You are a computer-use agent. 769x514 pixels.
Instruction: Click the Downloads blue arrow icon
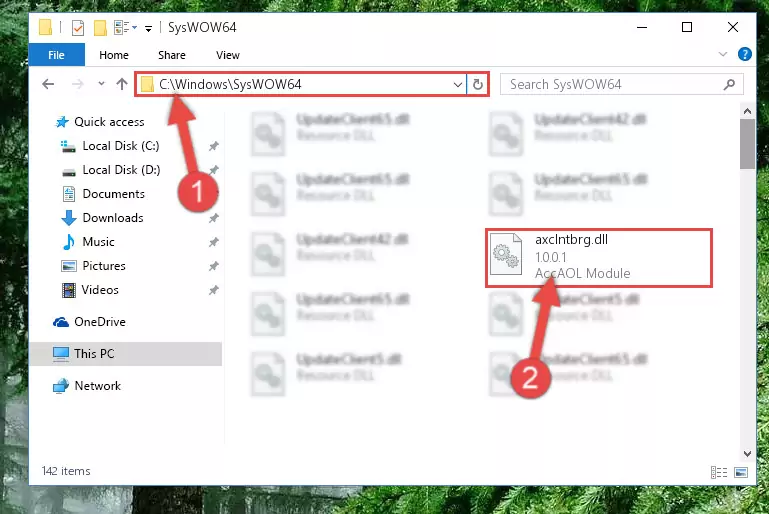[x=69, y=218]
